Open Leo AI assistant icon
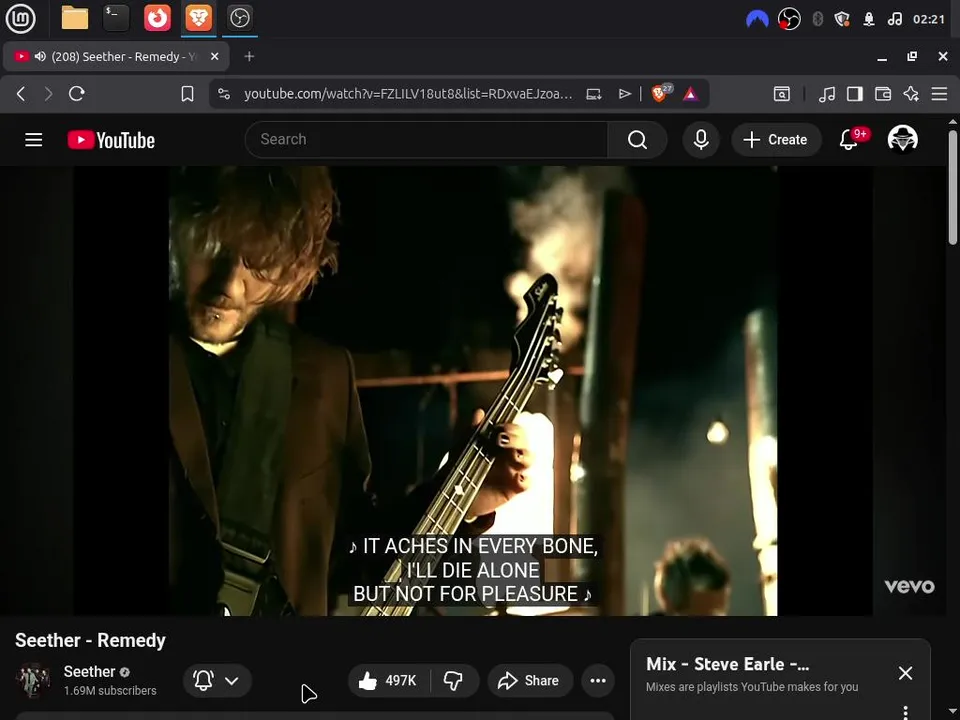960x720 pixels. coord(911,94)
